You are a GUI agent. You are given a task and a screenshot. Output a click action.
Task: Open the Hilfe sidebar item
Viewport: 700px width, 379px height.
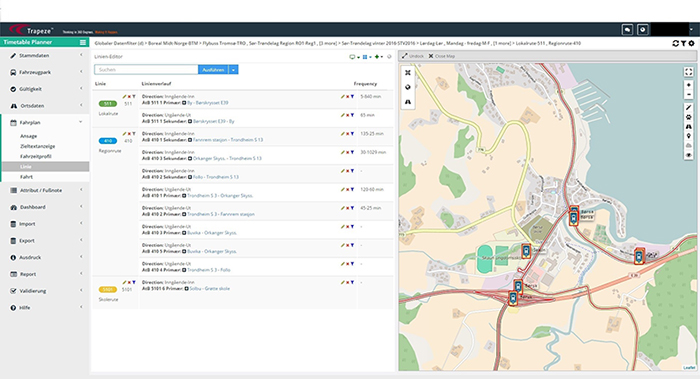(x=45, y=308)
